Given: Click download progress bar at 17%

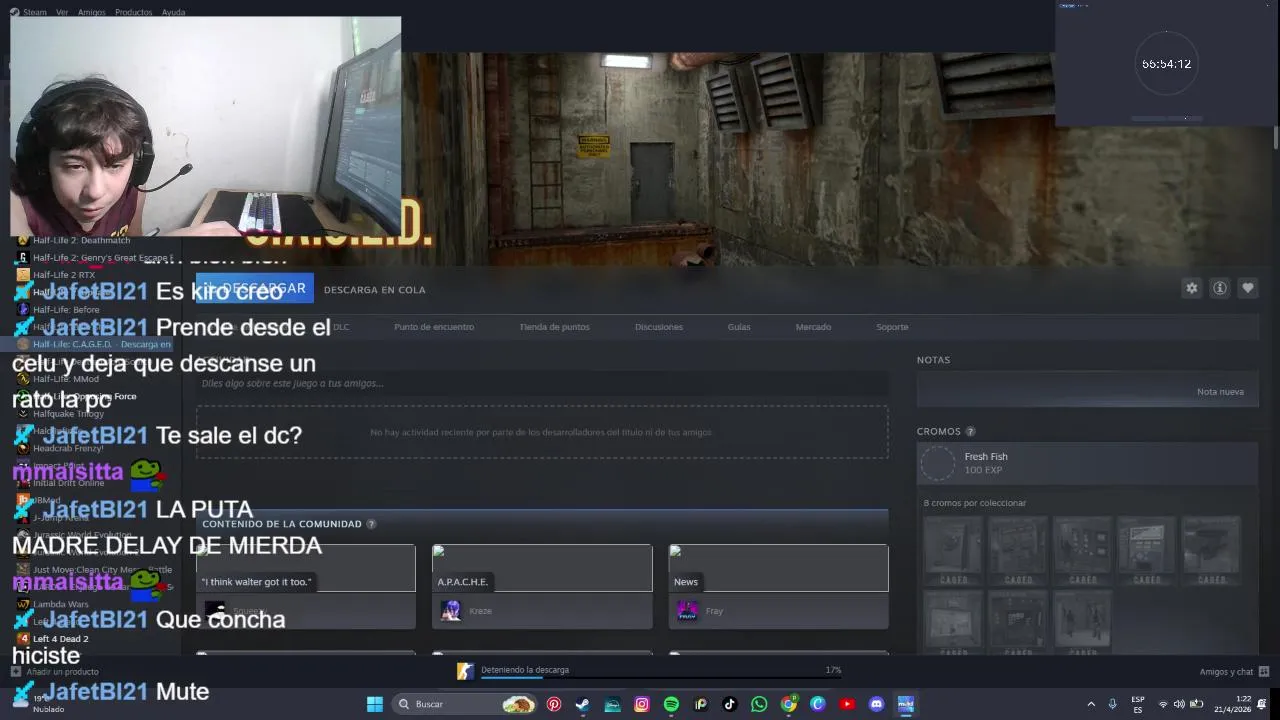Looking at the screenshot, I should 661,678.
